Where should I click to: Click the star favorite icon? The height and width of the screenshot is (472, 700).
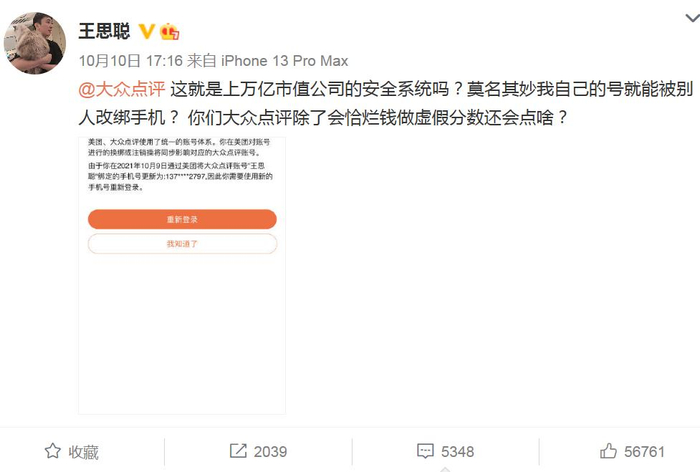tap(53, 451)
